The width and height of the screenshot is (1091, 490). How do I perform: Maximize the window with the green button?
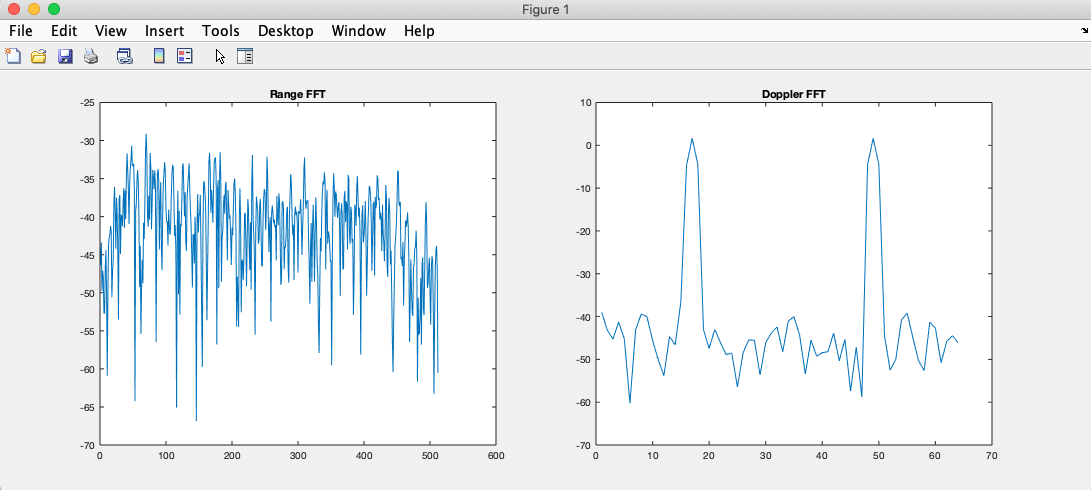54,9
